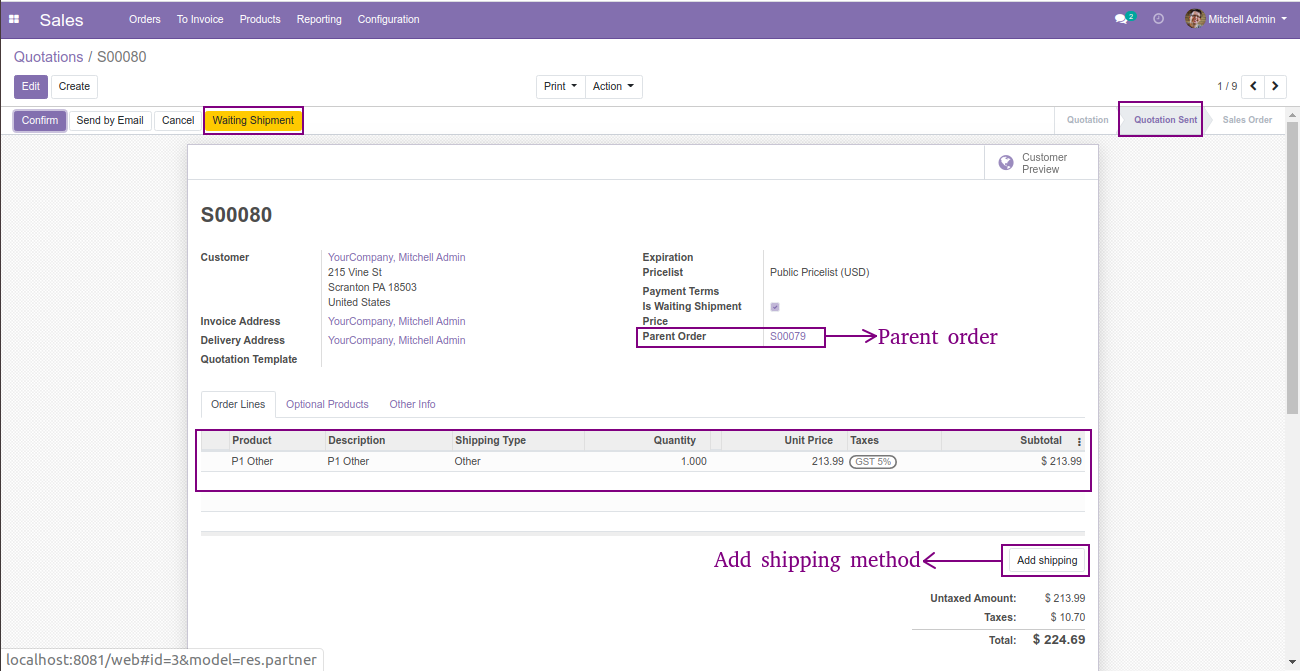The height and width of the screenshot is (671, 1300).
Task: Open the conversations chat icon
Action: [x=1123, y=19]
